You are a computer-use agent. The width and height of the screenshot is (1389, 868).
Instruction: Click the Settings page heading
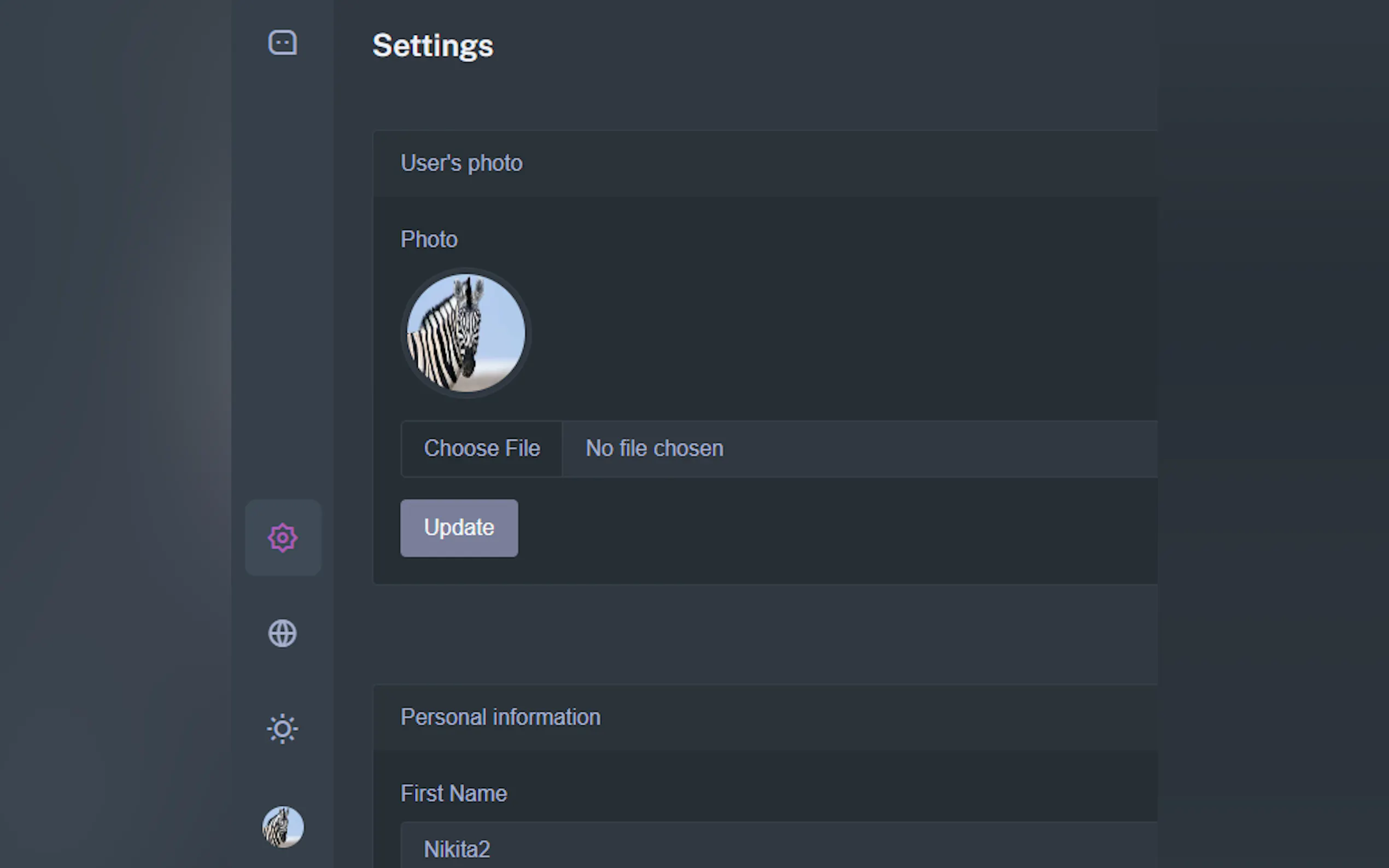click(433, 45)
